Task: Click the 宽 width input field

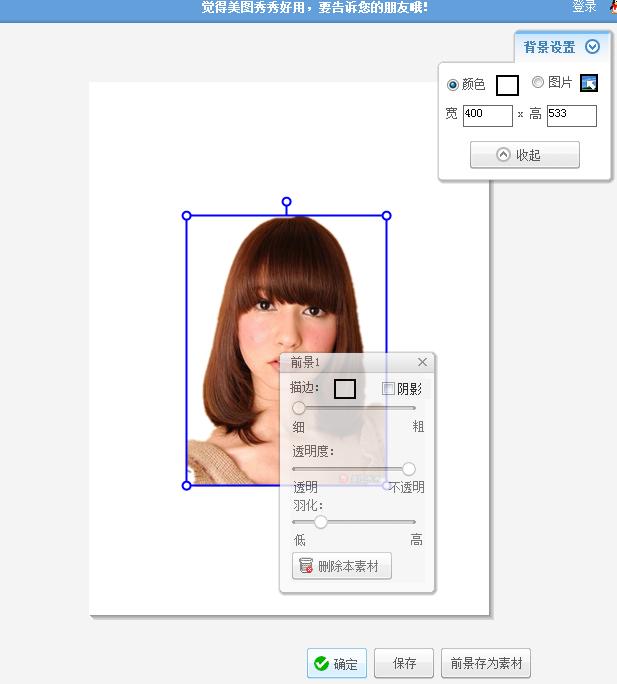Action: click(487, 115)
